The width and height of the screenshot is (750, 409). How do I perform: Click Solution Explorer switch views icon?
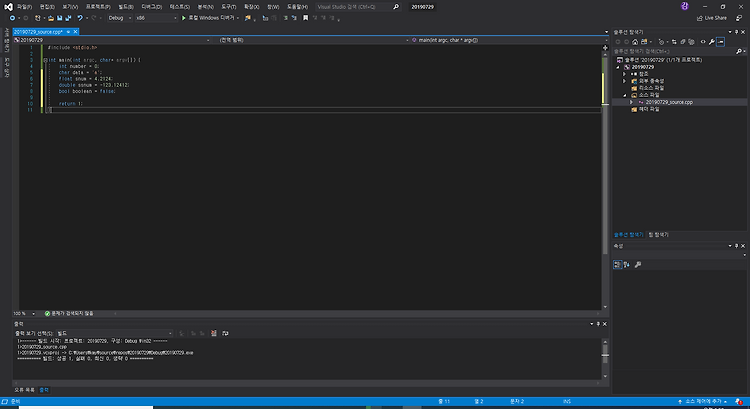[644, 42]
